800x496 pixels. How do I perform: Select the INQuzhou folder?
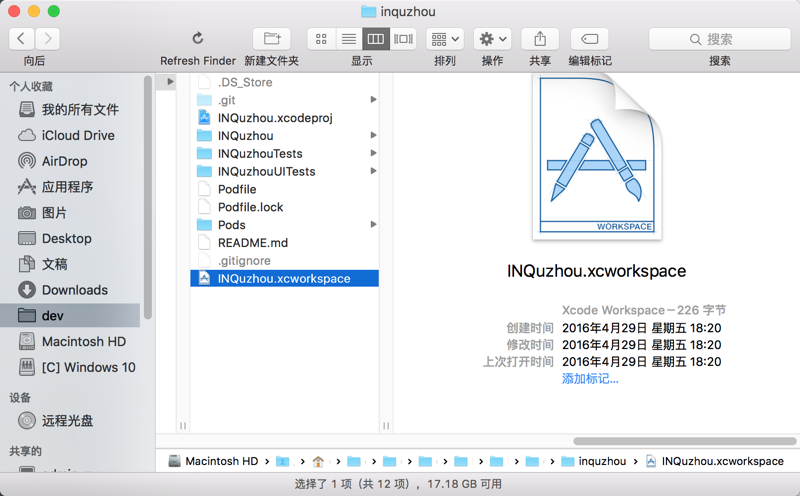tap(285, 136)
